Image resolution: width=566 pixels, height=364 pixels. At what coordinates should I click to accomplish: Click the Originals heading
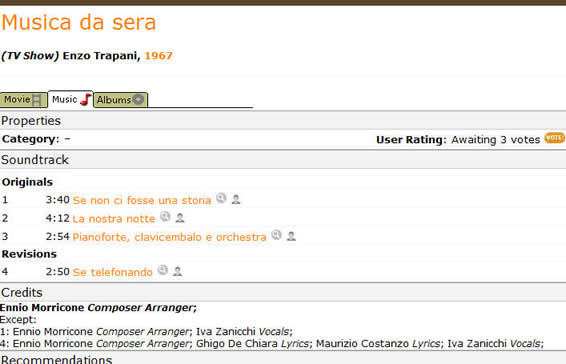[27, 182]
